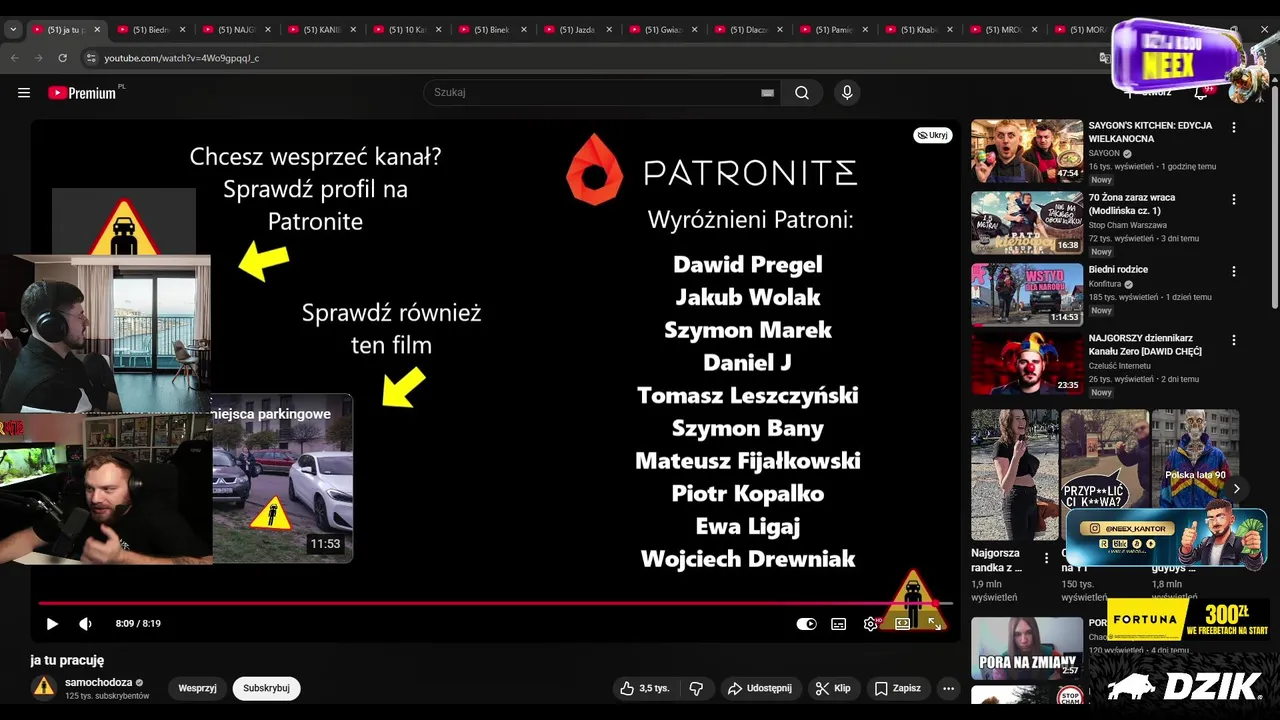Viewport: 1280px width, 720px height.
Task: Click the video title 'ja tu pracuję'
Action: point(67,660)
